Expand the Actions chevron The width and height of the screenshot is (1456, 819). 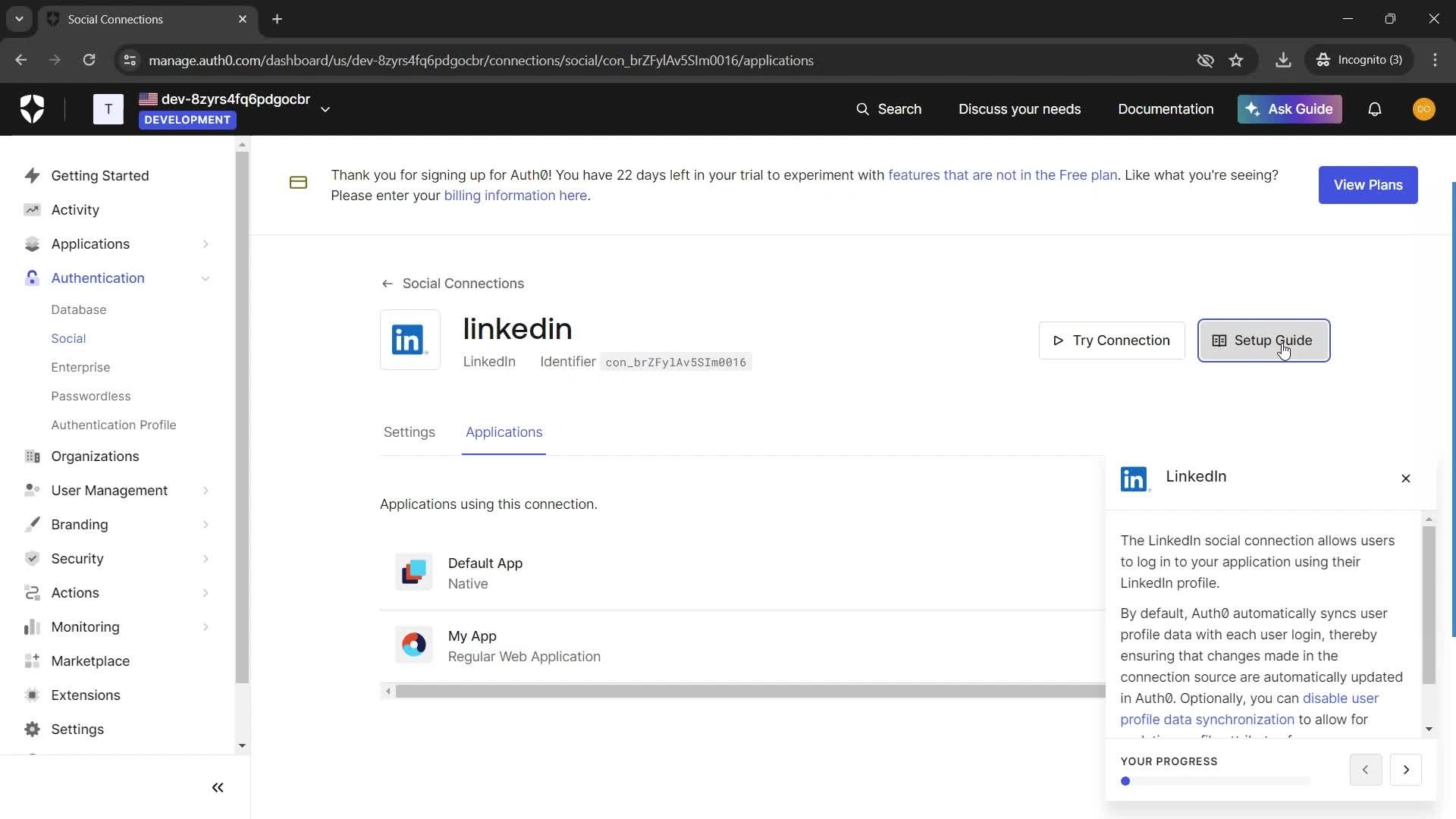pyautogui.click(x=206, y=593)
